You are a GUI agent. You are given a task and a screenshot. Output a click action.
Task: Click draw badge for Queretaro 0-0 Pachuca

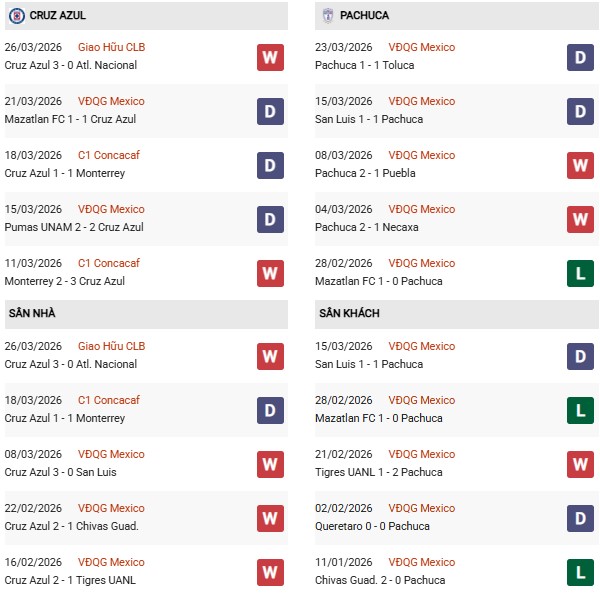(x=581, y=518)
